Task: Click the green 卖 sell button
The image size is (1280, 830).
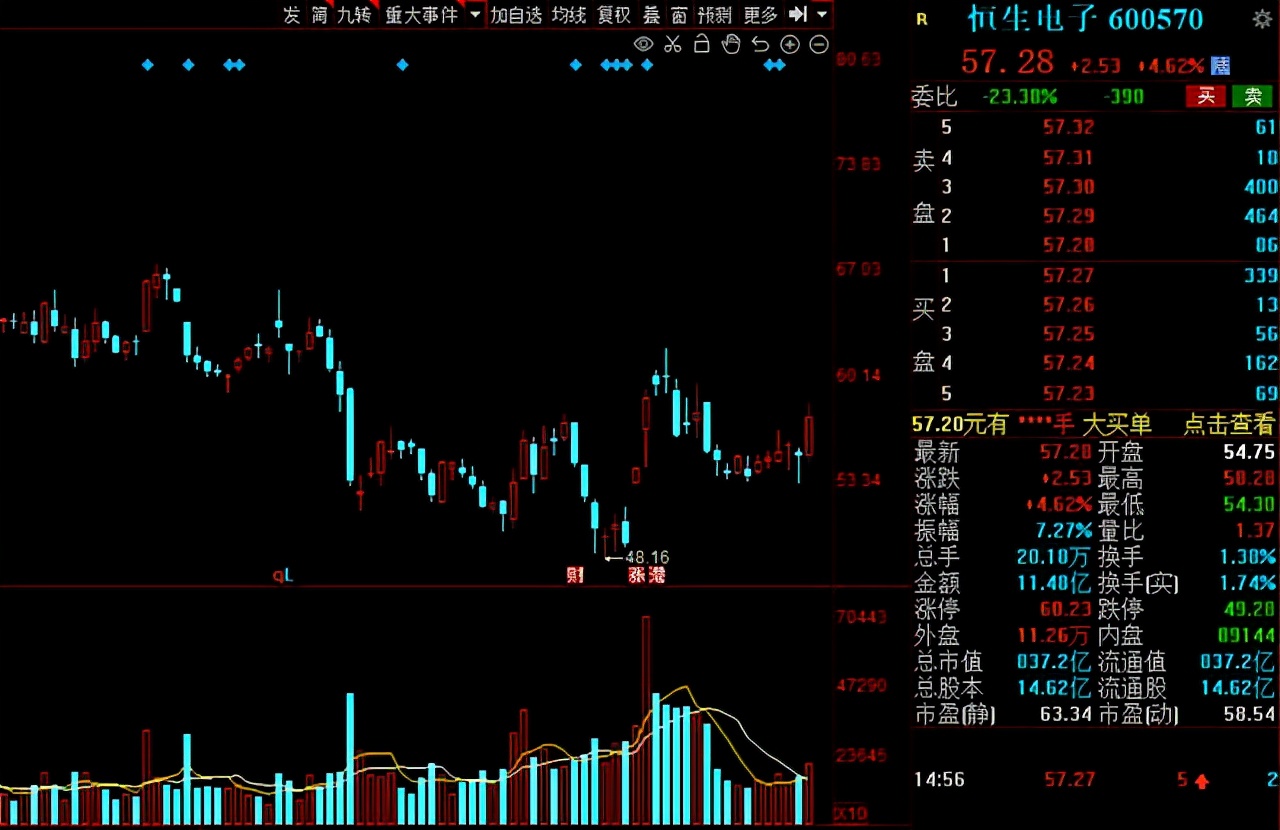Action: (1252, 96)
